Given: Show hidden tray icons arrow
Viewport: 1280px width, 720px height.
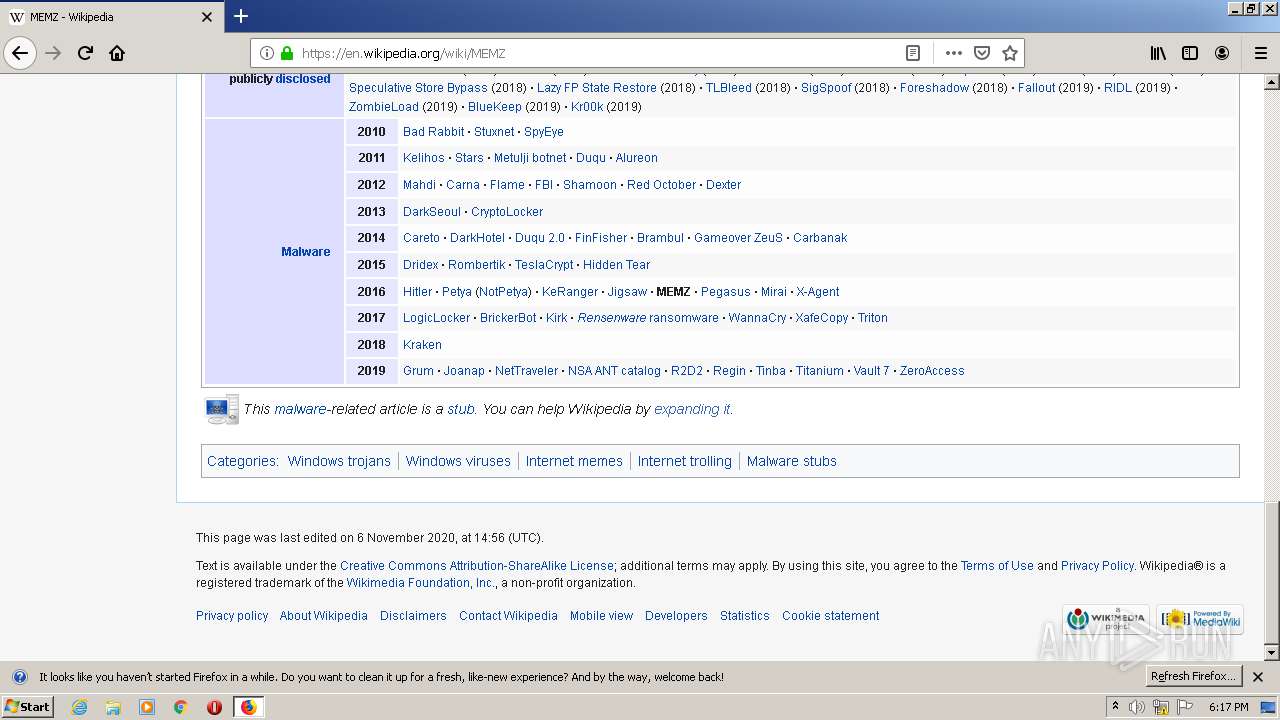Looking at the screenshot, I should click(x=1116, y=706).
